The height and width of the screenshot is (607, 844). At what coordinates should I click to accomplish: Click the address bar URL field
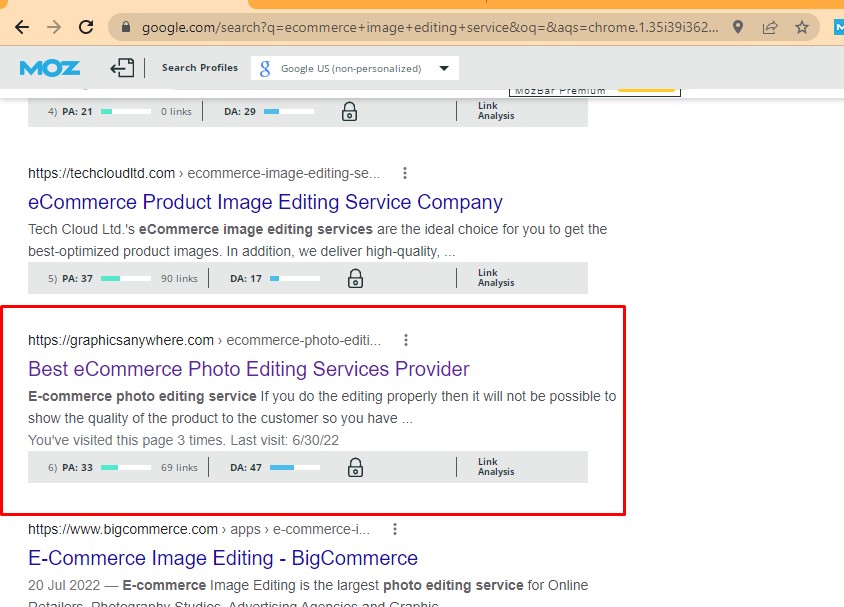pos(430,27)
